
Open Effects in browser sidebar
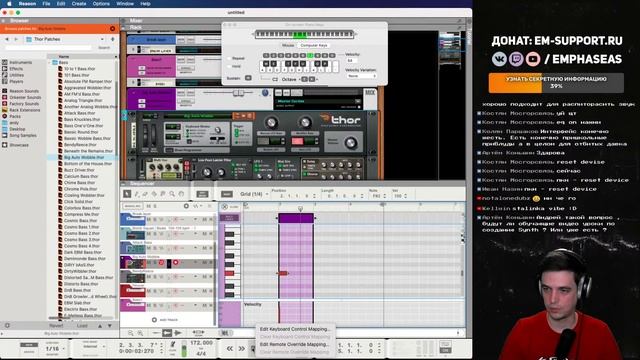[x=16, y=69]
